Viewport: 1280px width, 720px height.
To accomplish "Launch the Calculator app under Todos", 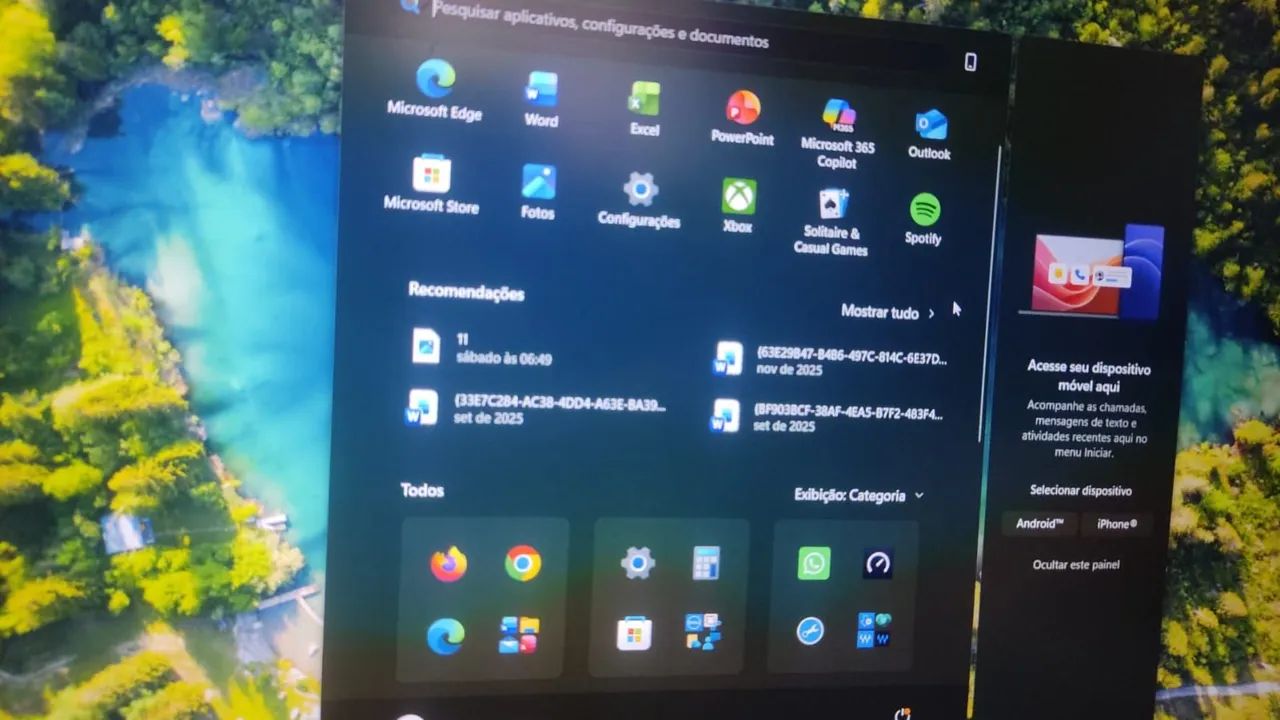I will tap(707, 562).
